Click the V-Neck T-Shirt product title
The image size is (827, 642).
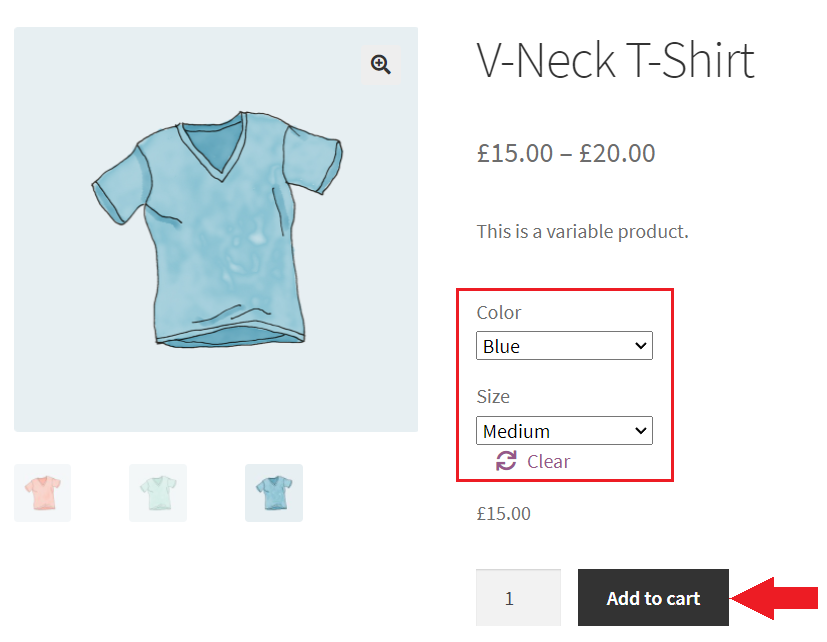[x=615, y=61]
